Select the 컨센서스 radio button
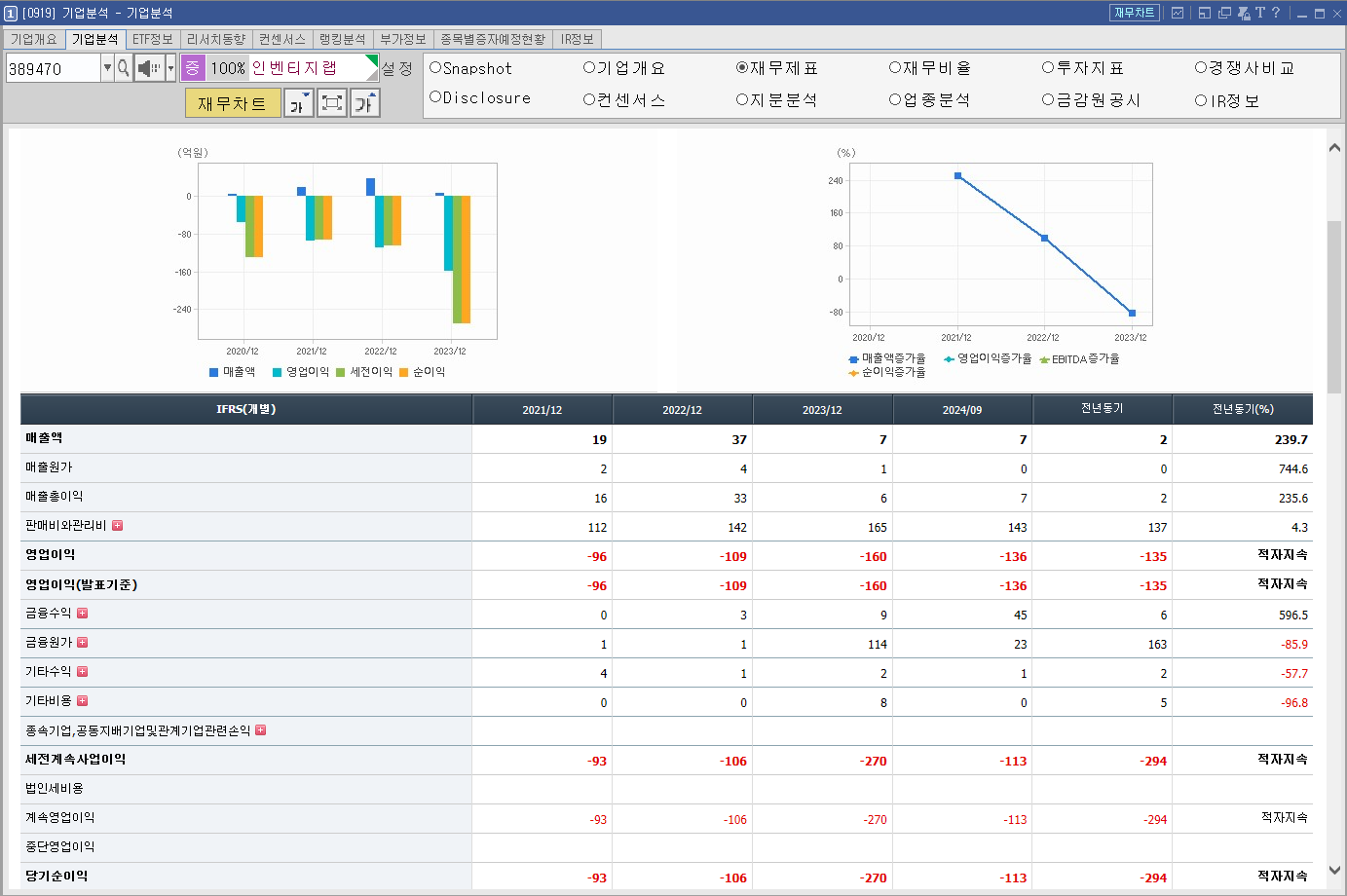Viewport: 1347px width, 896px height. tap(589, 99)
